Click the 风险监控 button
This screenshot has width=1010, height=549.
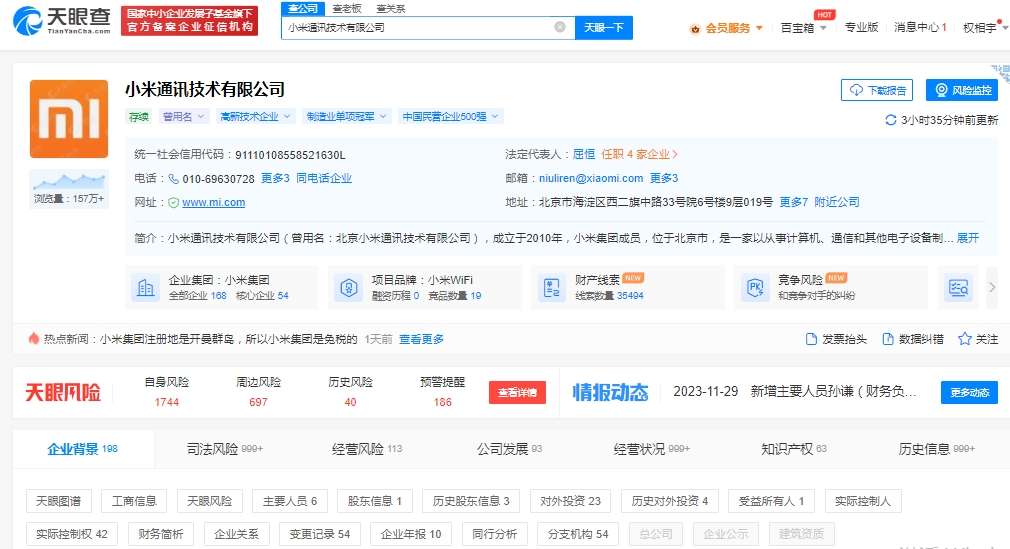[x=962, y=90]
